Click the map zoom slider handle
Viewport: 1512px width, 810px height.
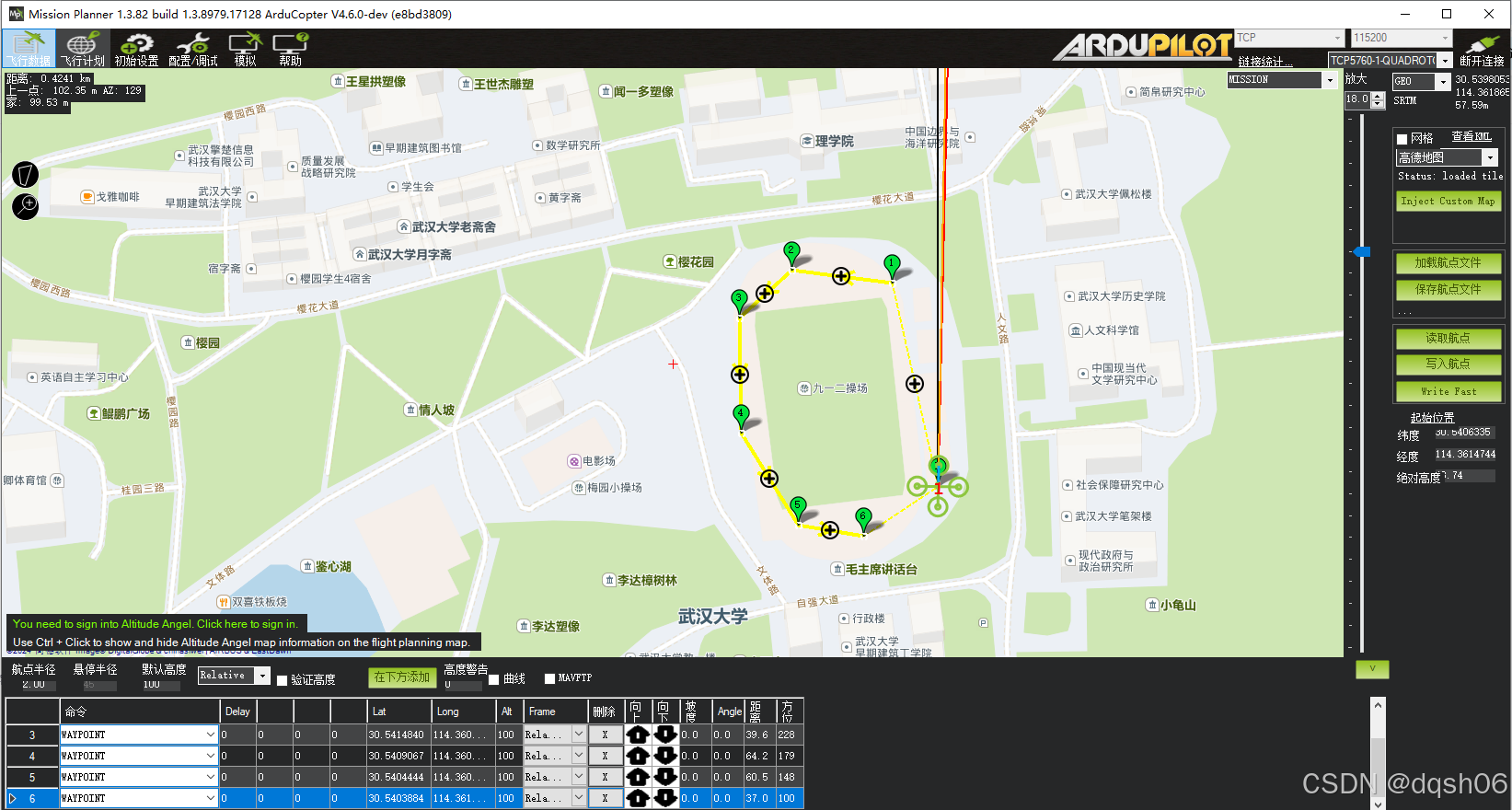pyautogui.click(x=1362, y=251)
